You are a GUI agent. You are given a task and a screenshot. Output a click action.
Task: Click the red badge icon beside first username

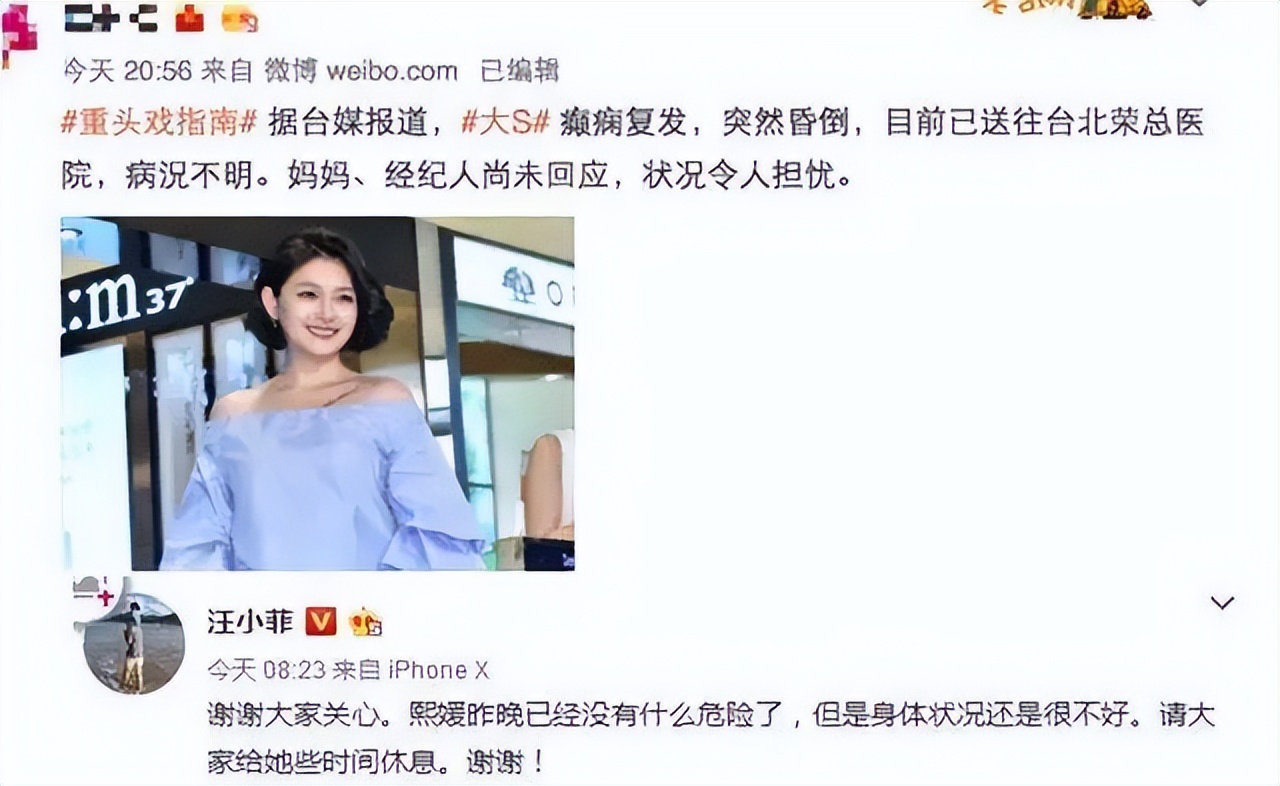click(x=190, y=17)
